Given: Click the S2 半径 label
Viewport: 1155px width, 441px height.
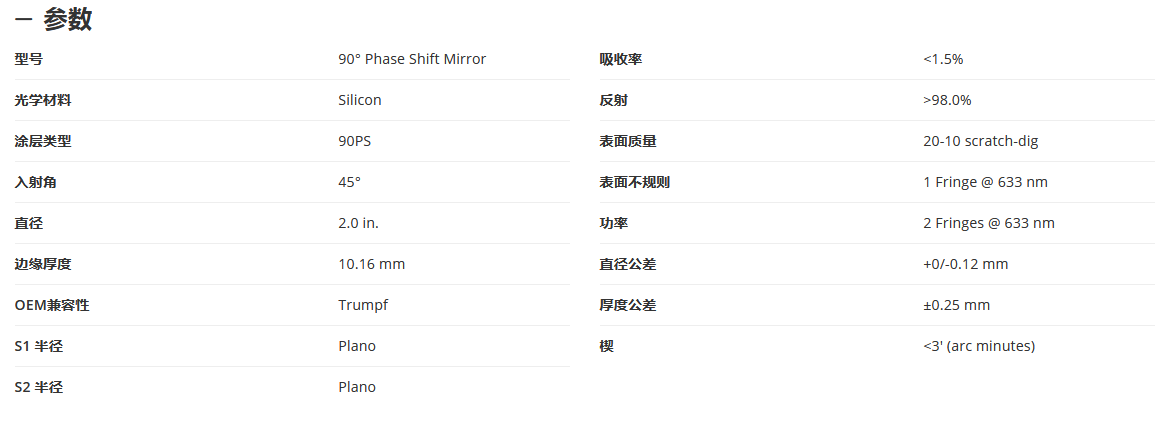Looking at the screenshot, I should pos(38,387).
